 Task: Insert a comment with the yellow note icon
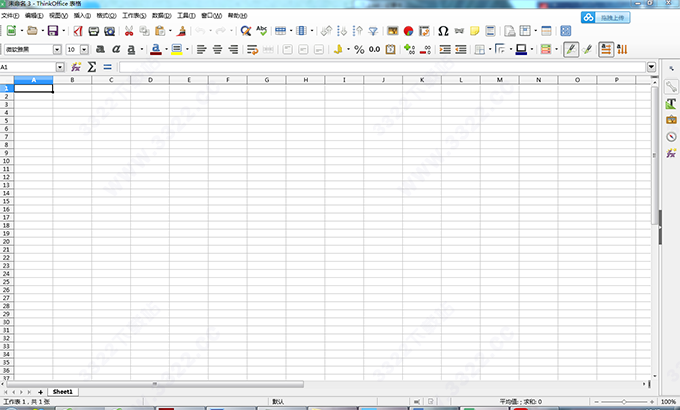[474, 31]
